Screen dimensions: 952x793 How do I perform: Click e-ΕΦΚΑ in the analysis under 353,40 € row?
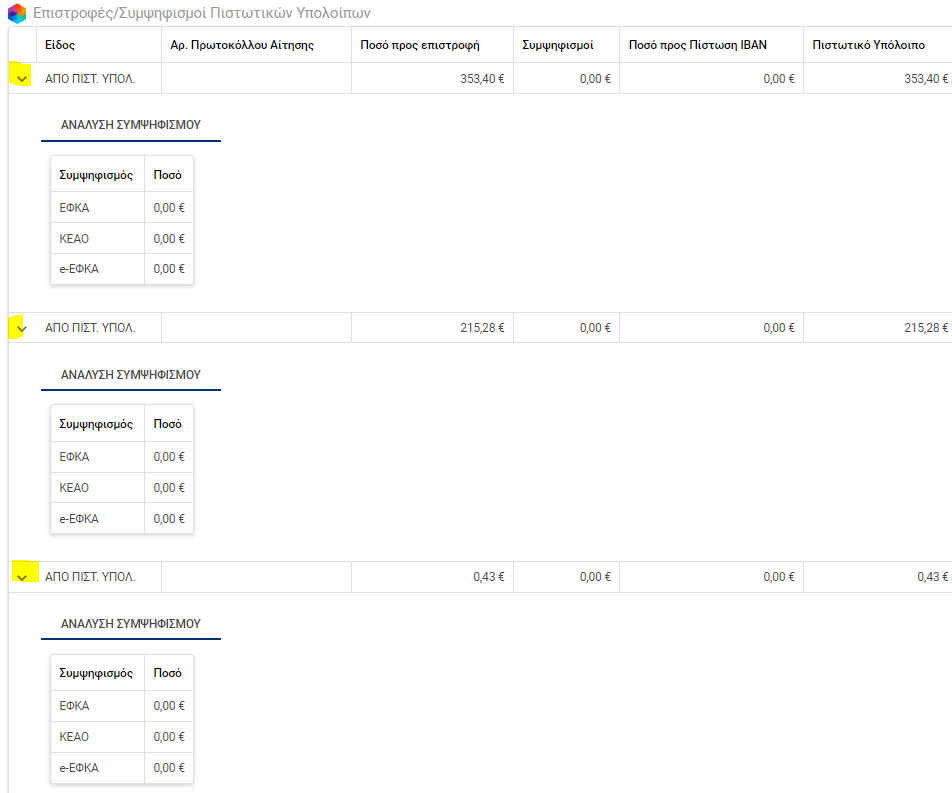point(79,269)
